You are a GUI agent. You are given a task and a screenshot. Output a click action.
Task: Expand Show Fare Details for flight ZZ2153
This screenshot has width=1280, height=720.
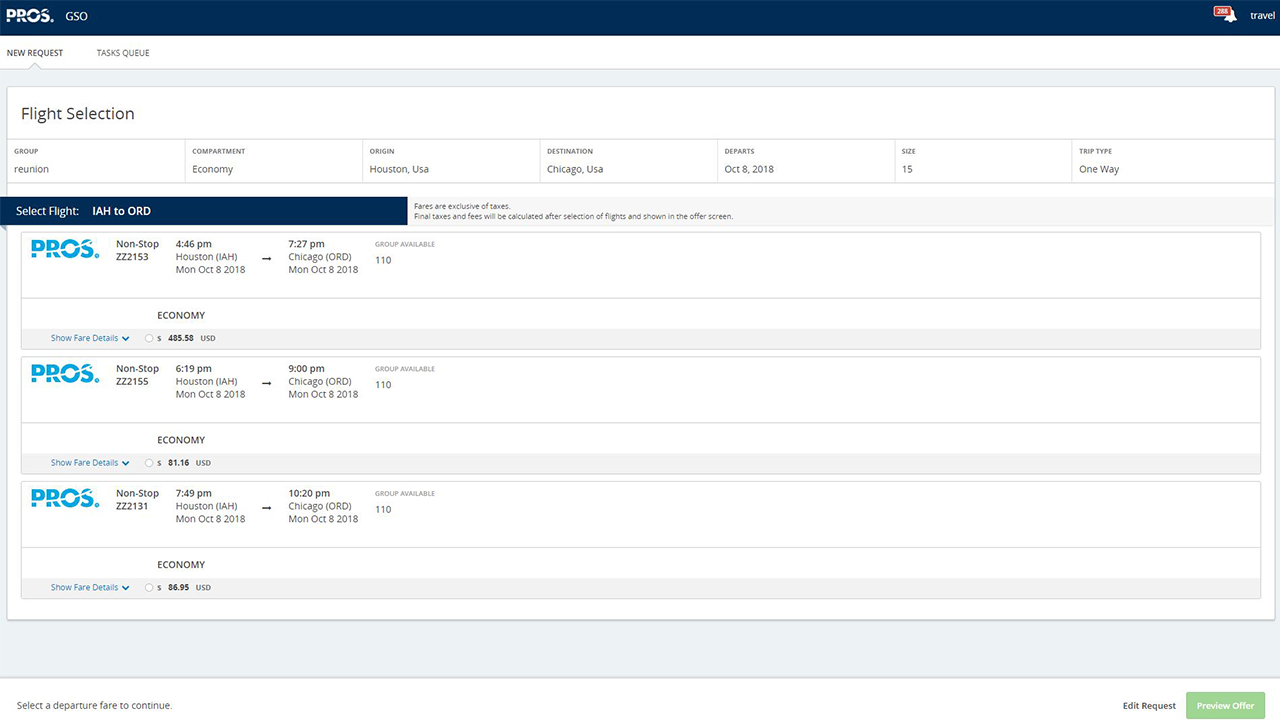[x=90, y=338]
